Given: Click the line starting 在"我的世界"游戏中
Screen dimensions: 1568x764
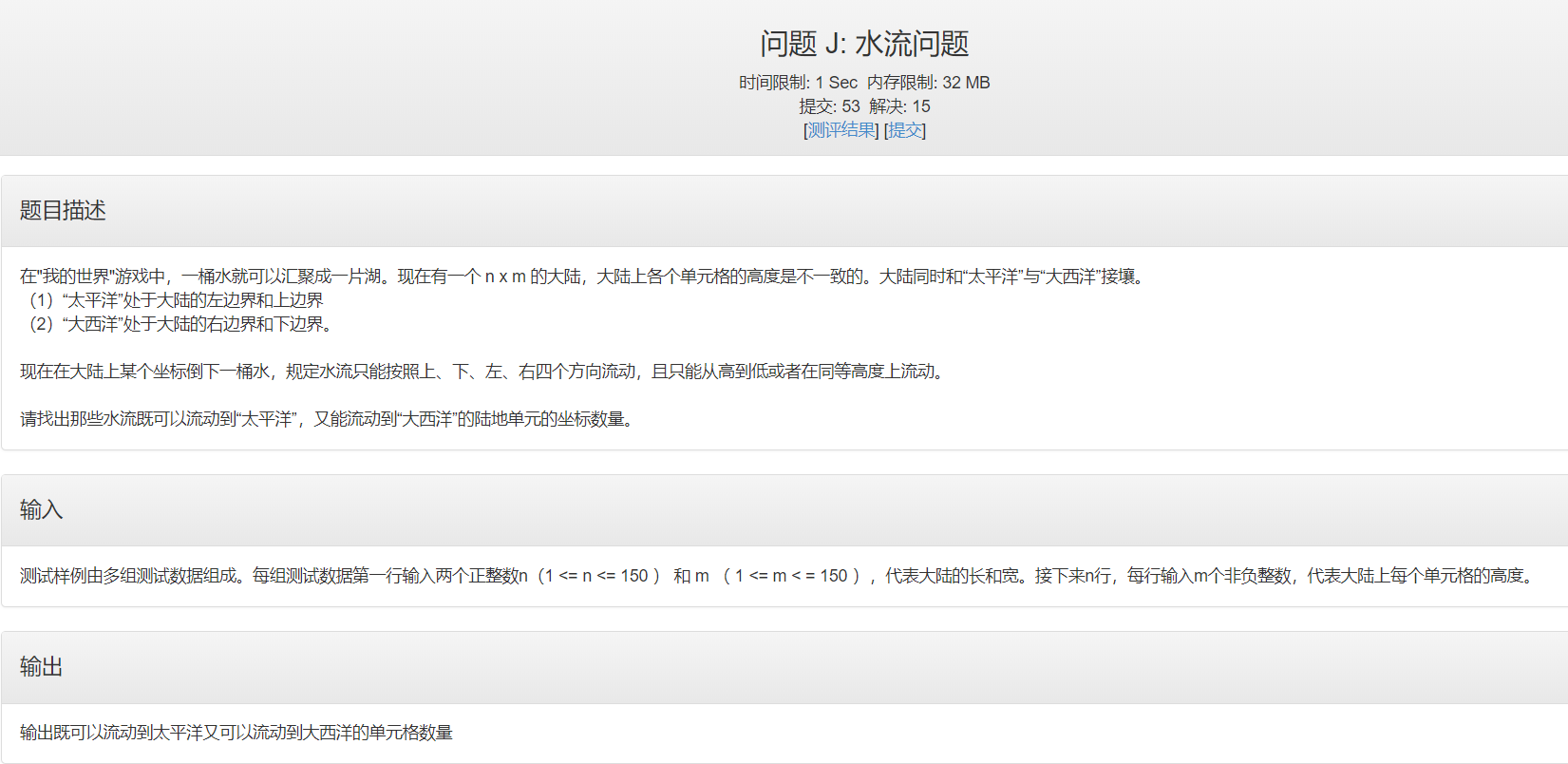Looking at the screenshot, I should pyautogui.click(x=585, y=277).
